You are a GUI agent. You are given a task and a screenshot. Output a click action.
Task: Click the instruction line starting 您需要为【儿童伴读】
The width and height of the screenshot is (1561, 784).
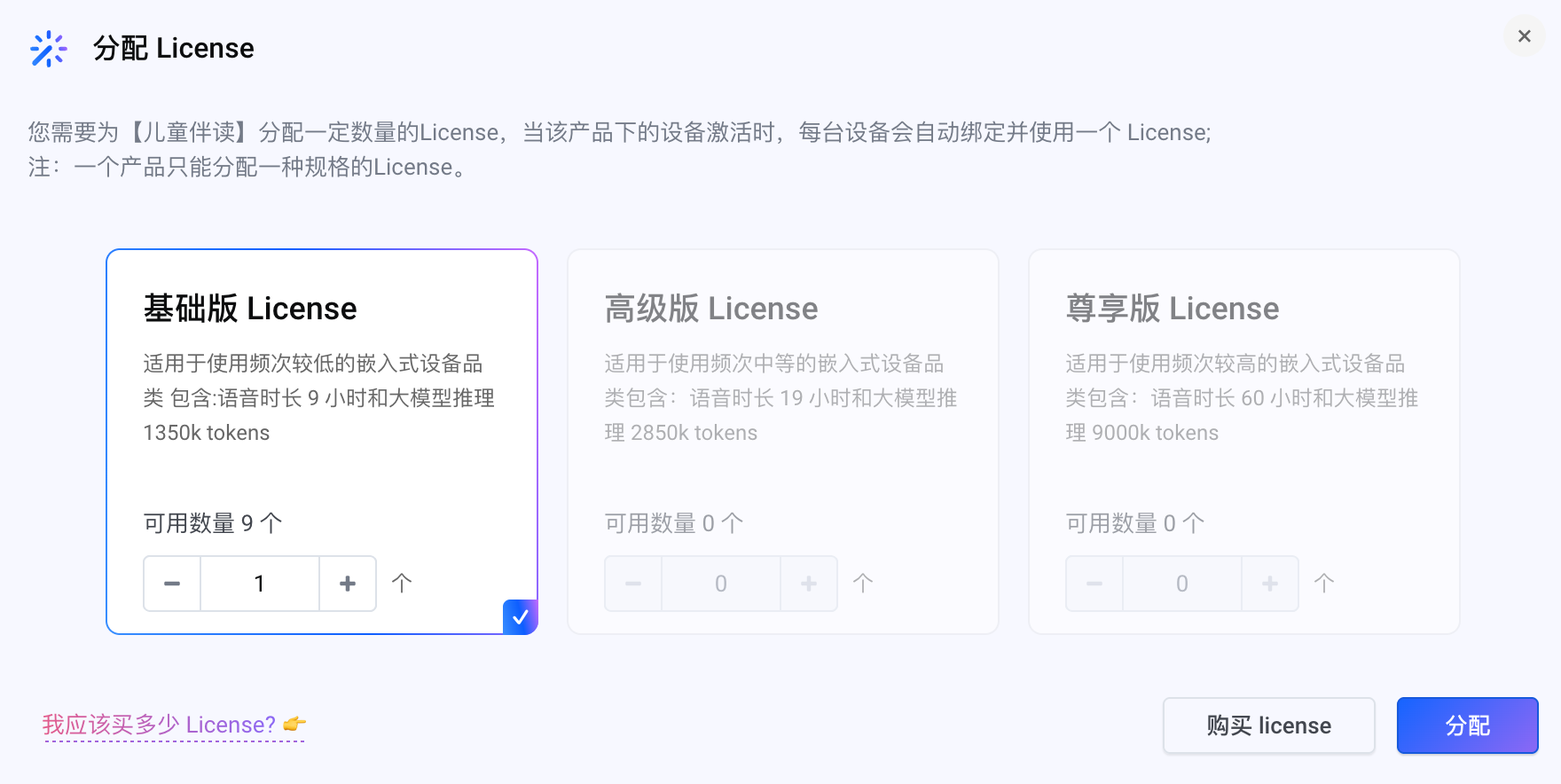[619, 132]
